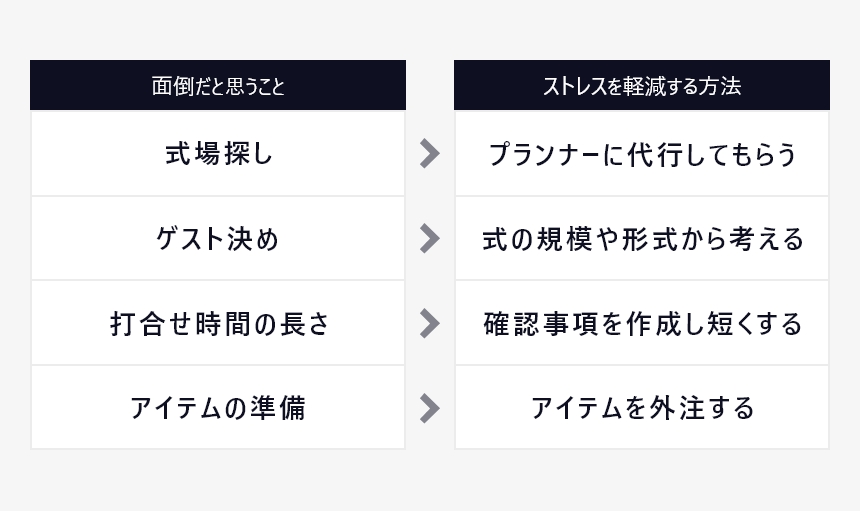
Task: Click プランナーに代行してもらう cell
Action: pos(642,154)
